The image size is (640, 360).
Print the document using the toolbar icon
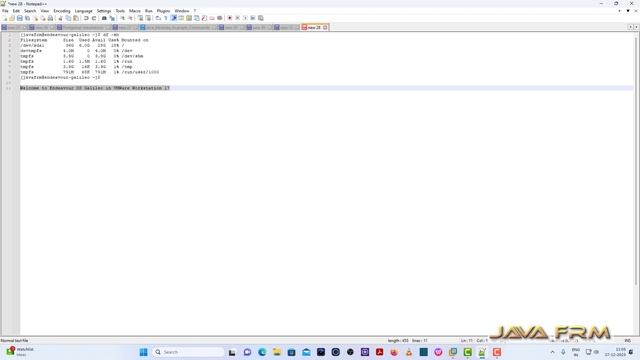[x=50, y=18]
